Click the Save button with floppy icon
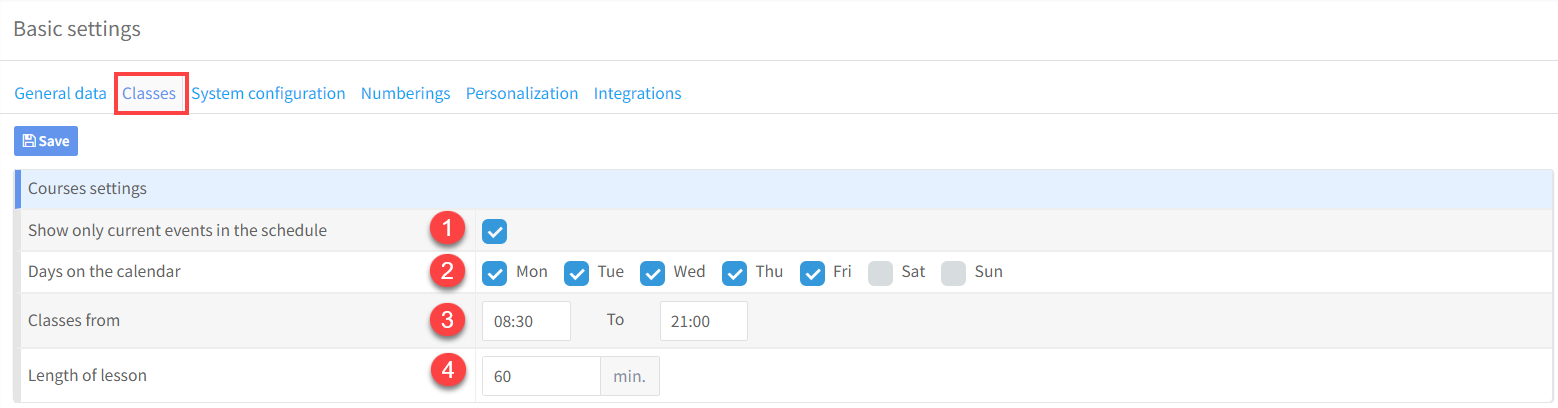 (x=46, y=141)
